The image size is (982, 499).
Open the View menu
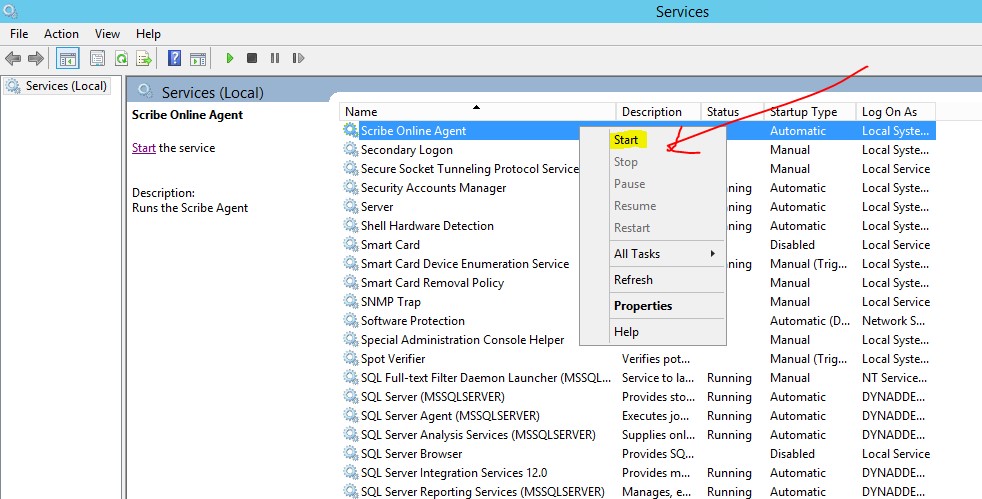point(107,34)
